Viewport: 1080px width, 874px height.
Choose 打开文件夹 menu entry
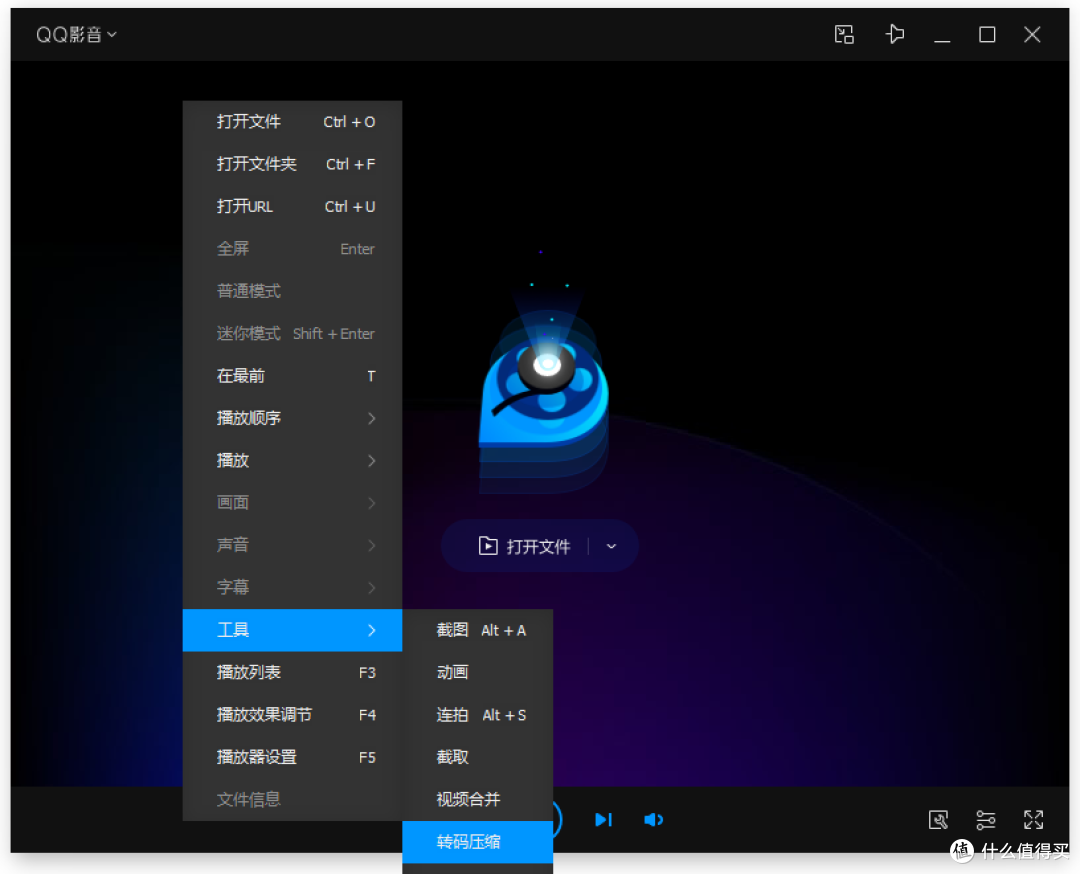[292, 164]
